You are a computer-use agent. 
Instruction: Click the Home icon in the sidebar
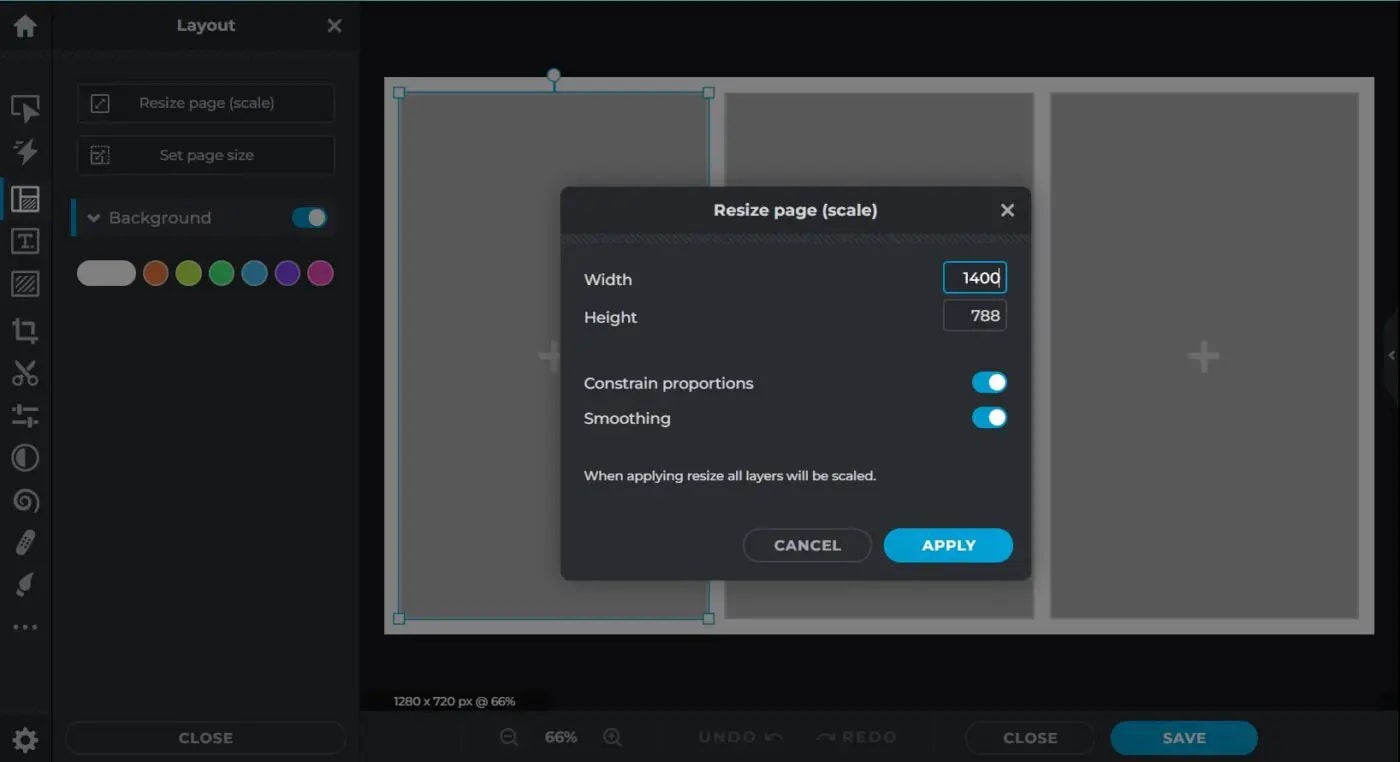(25, 26)
